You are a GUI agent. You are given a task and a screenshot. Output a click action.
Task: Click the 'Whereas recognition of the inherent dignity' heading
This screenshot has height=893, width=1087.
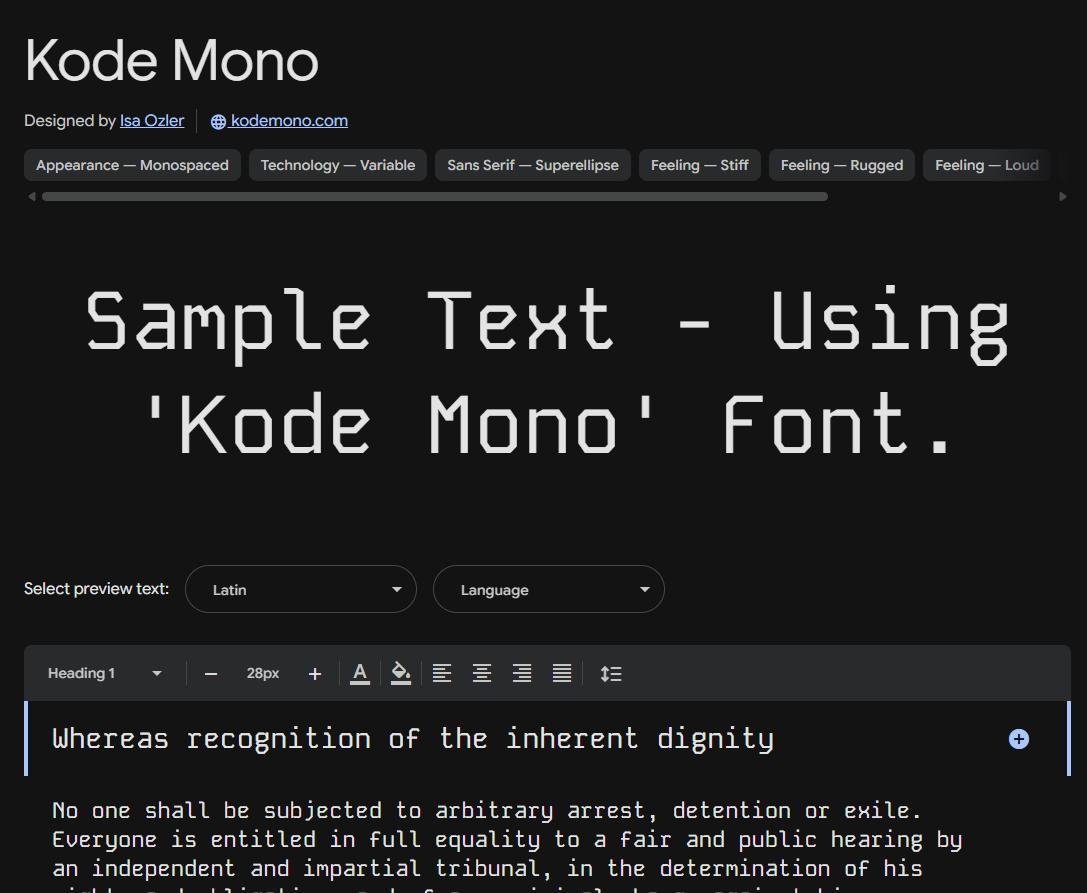coord(413,739)
